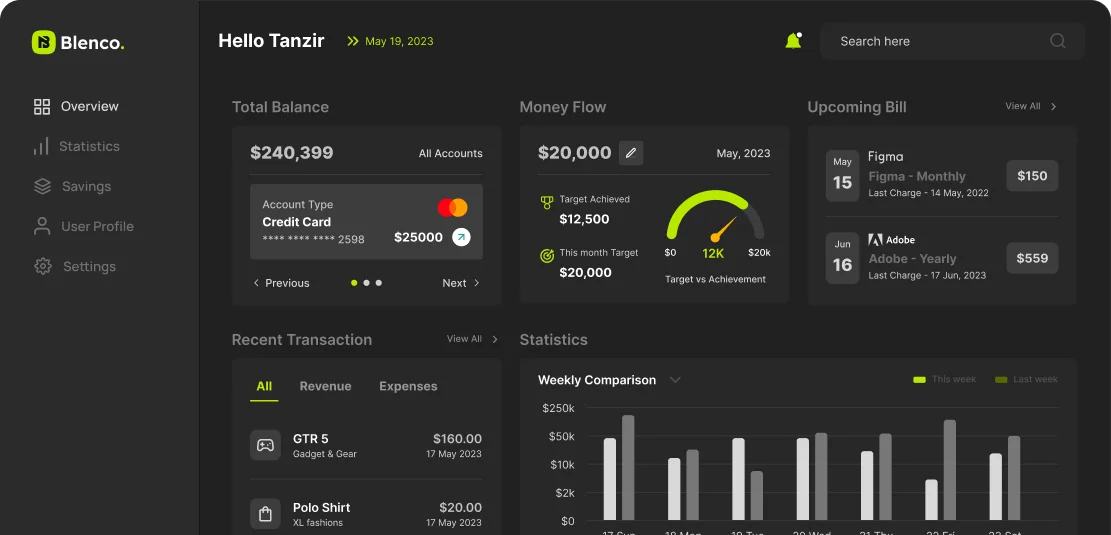The image size is (1111, 535).
Task: Click the Savings layers icon in sidebar
Action: point(42,186)
